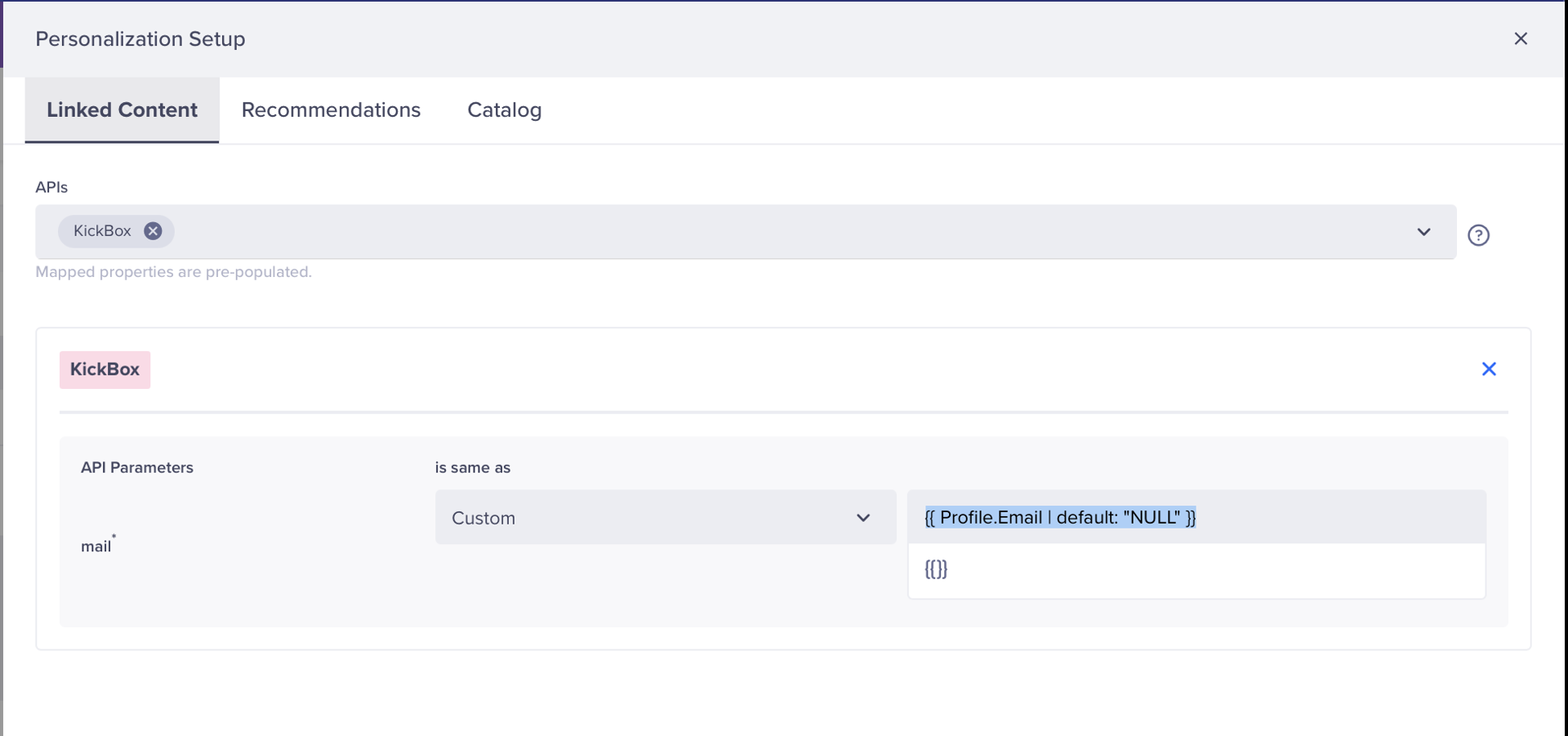Switch to the Recommendations tab
The image size is (1568, 736).
click(331, 109)
